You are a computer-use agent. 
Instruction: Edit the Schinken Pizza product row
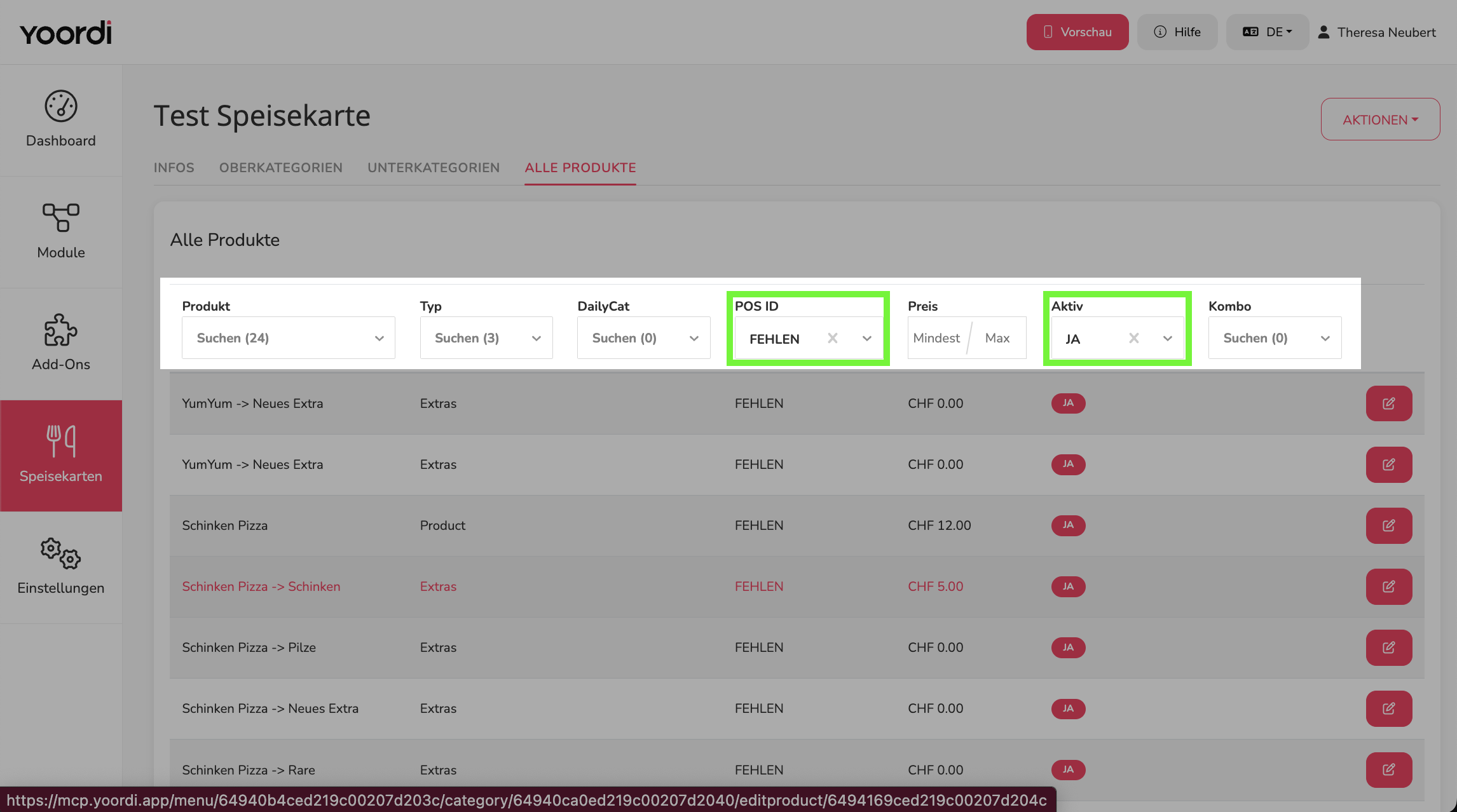[x=1389, y=525]
